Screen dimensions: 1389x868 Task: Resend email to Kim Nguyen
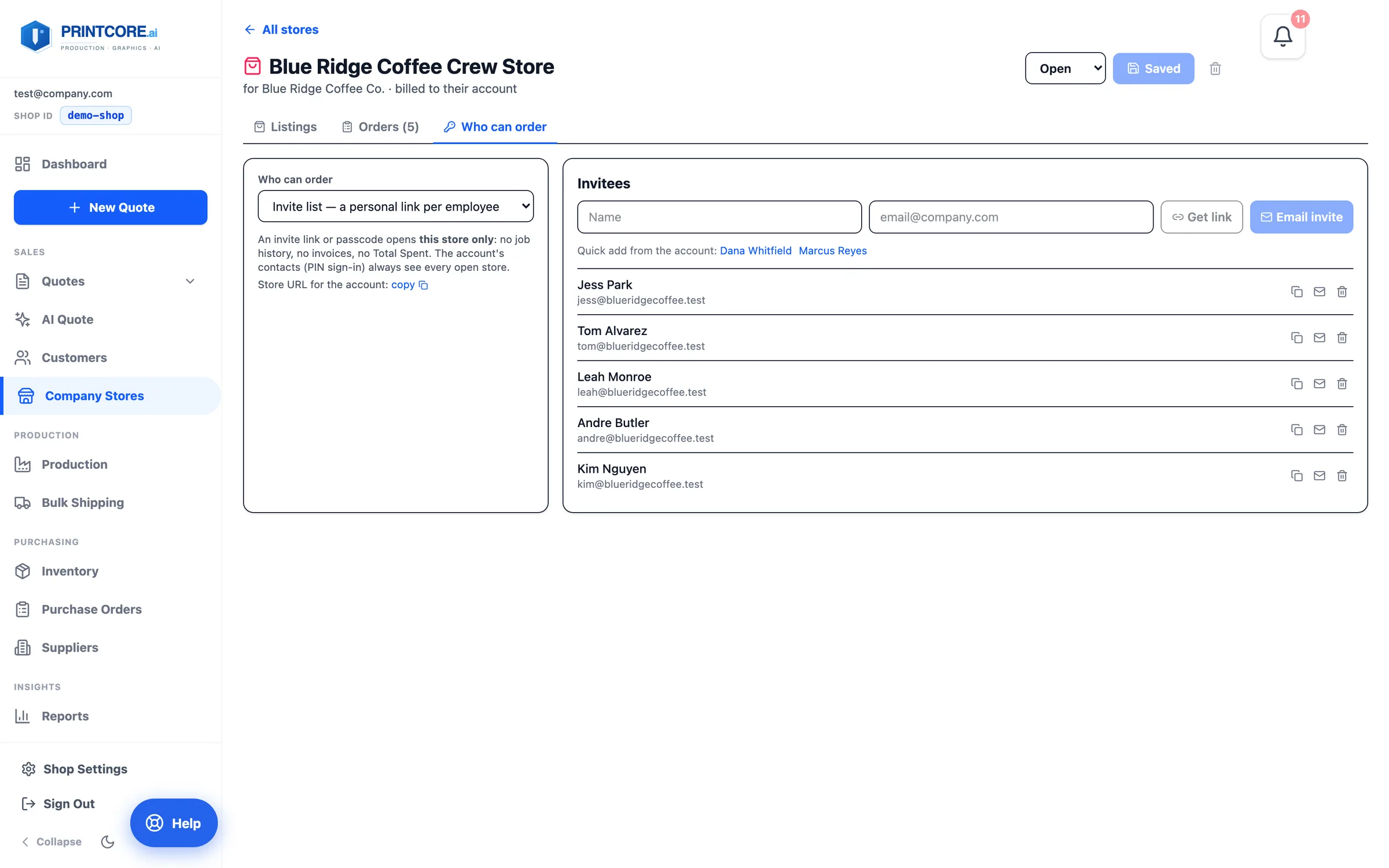point(1319,476)
